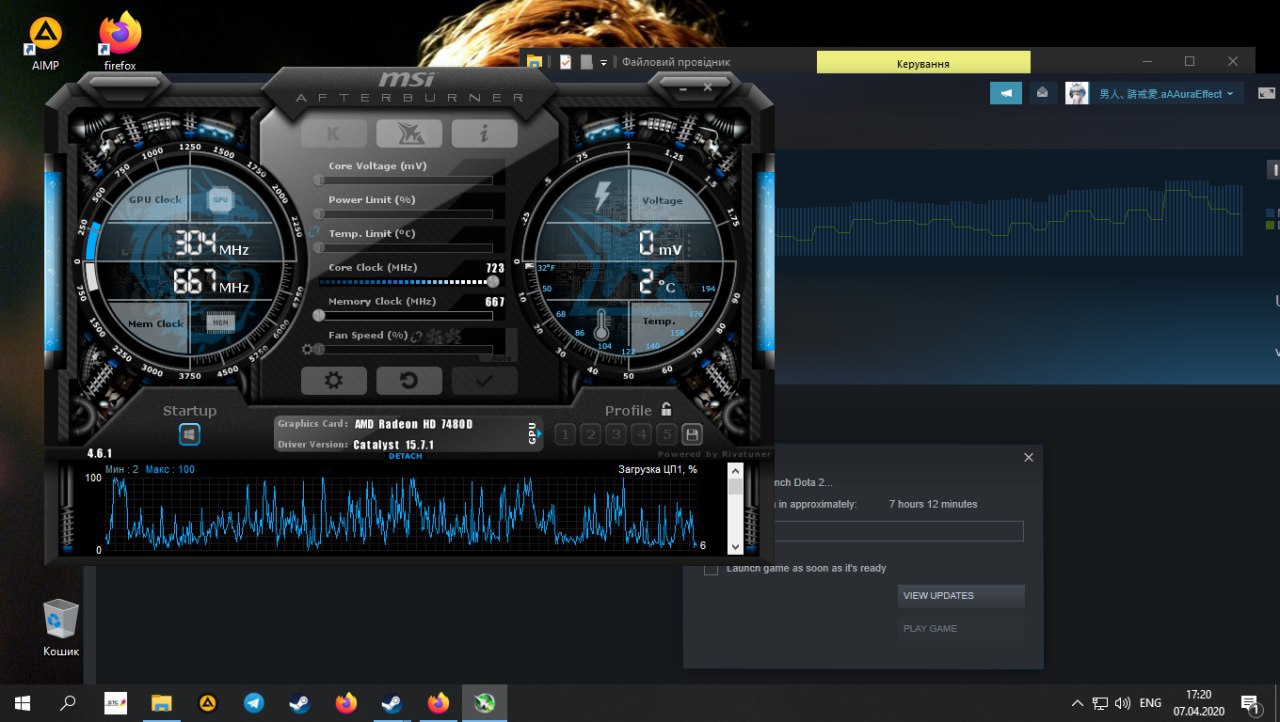Select profile slot 3

pos(616,434)
